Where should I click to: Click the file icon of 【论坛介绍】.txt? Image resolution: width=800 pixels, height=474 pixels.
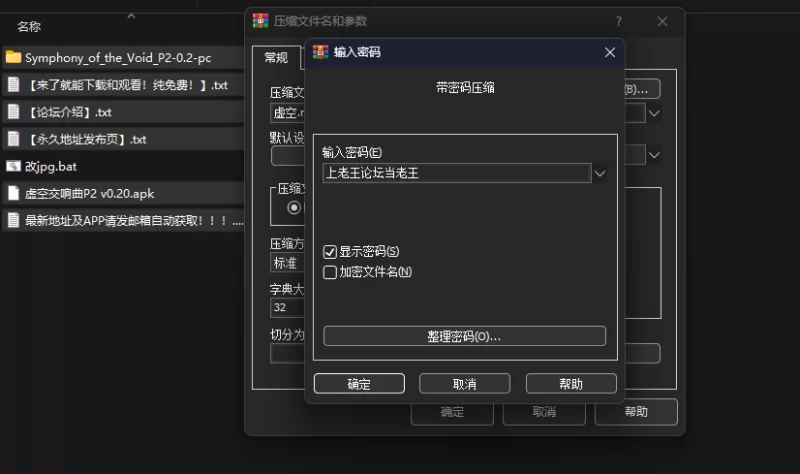coord(14,112)
